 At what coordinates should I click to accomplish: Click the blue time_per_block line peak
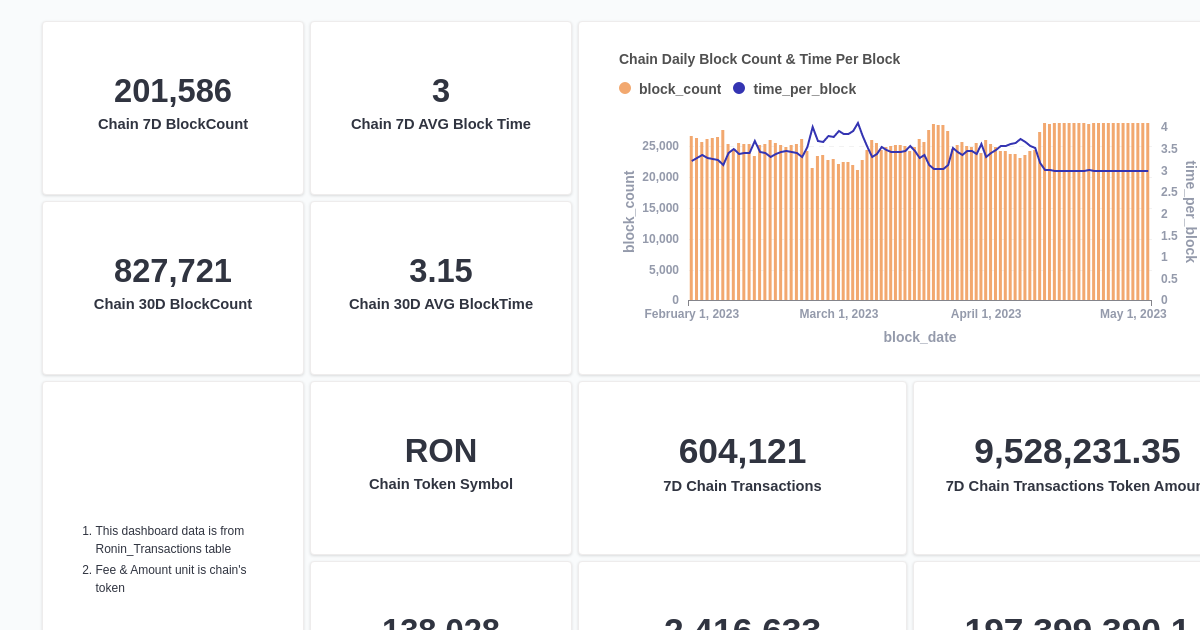pyautogui.click(x=858, y=123)
